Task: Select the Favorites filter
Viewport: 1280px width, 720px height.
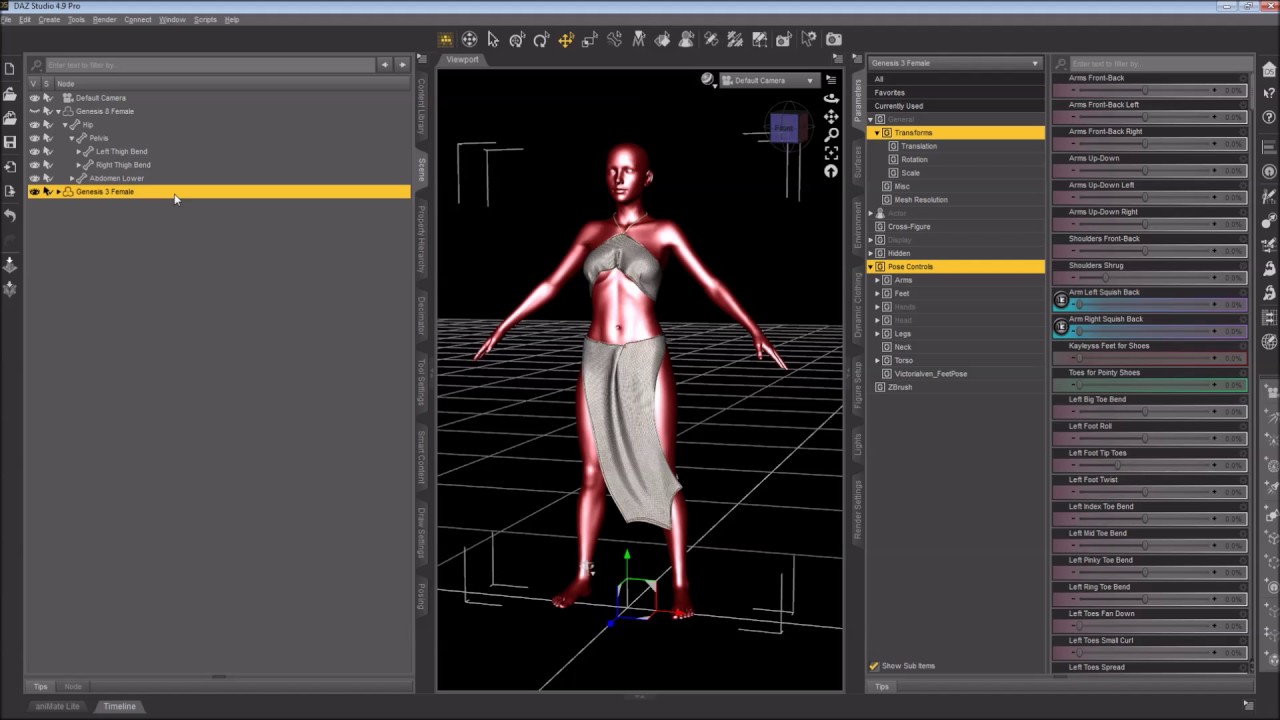Action: coord(889,92)
